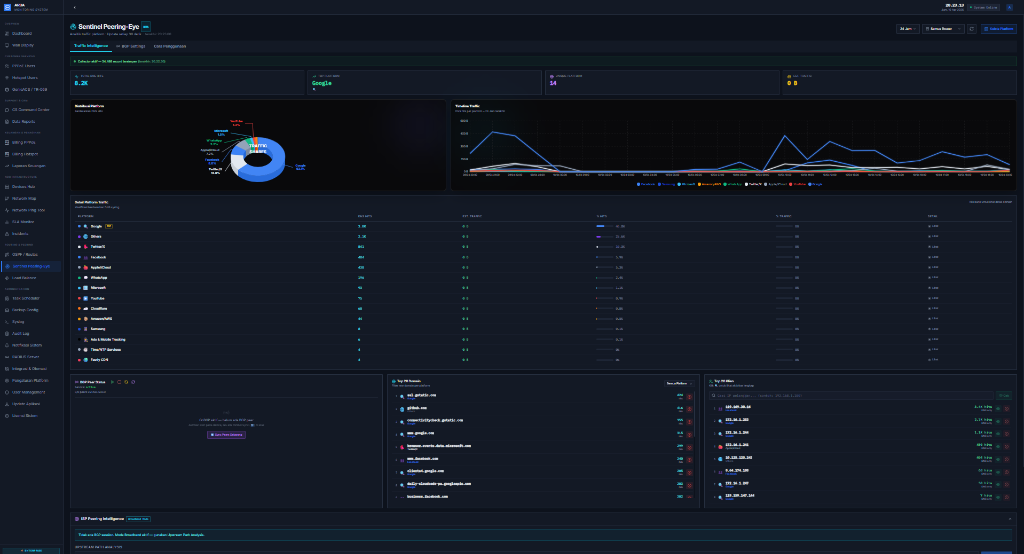1024x554 pixels.
Task: Click the IP search field in Top Clients
Action: [852, 395]
